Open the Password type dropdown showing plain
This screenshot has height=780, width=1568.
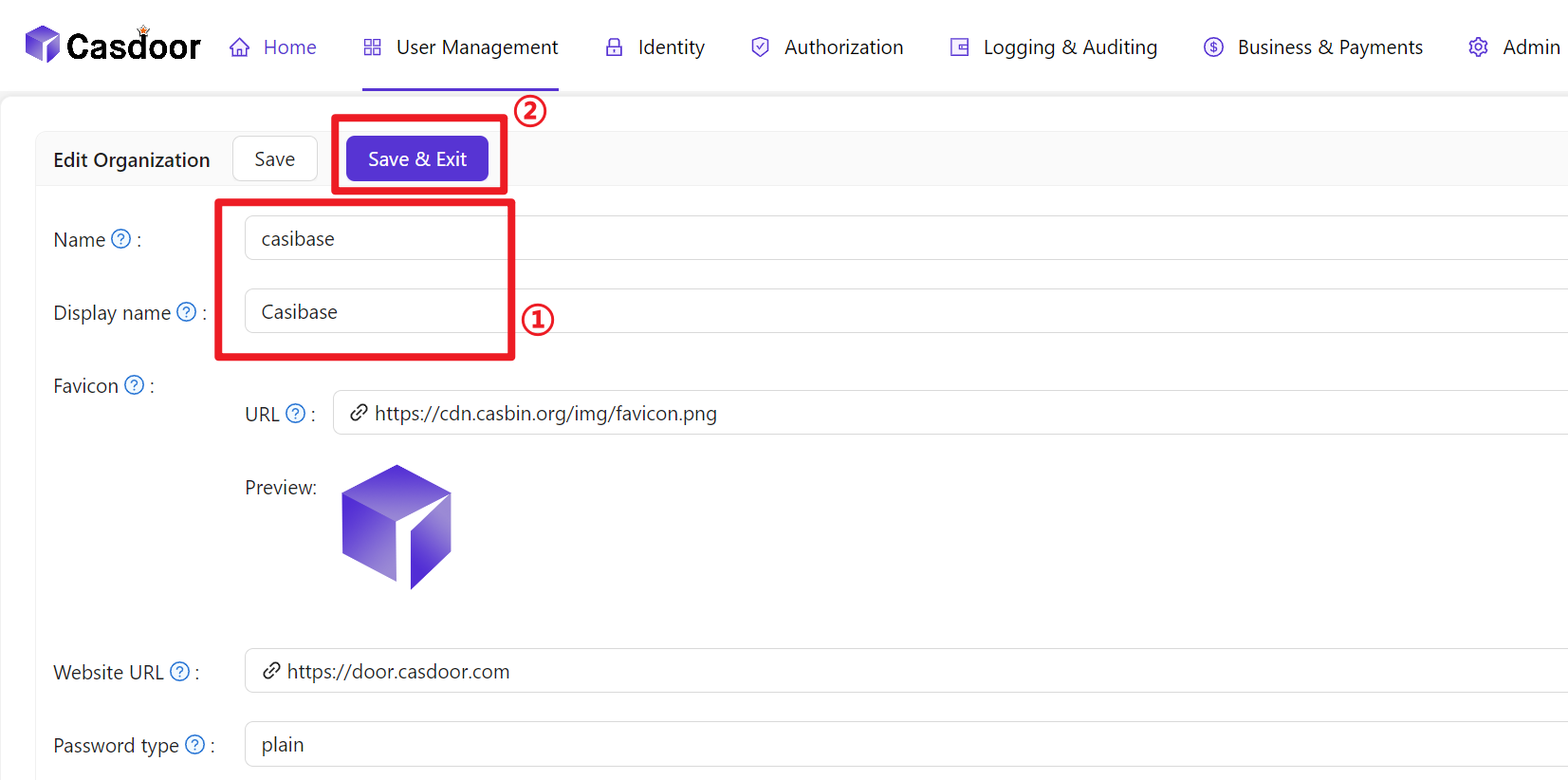901,745
